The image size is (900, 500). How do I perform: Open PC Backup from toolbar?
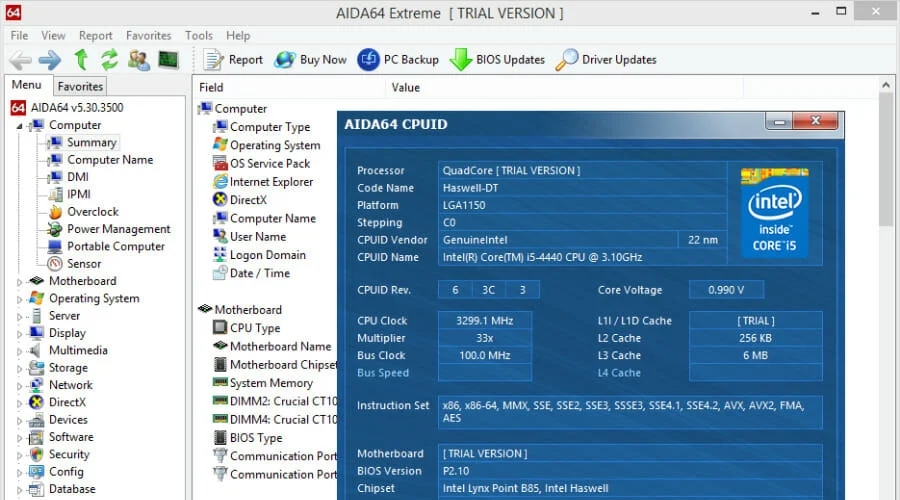398,60
